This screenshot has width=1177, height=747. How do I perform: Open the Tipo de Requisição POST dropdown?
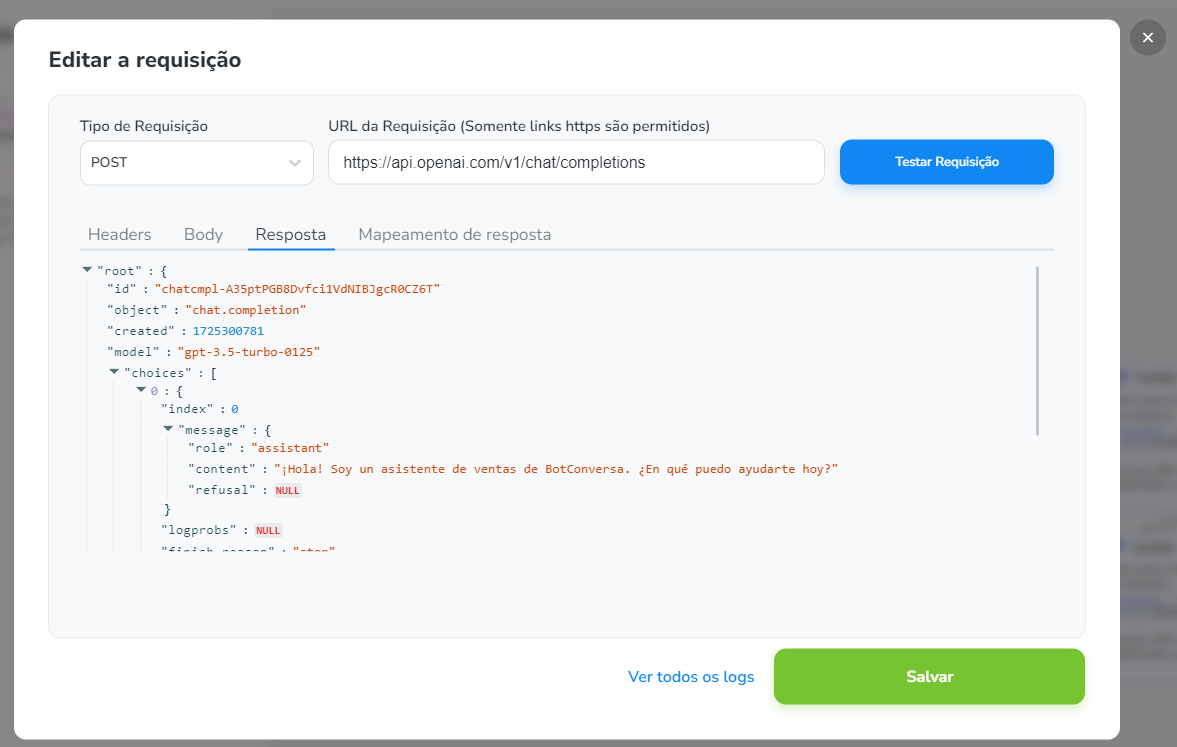tap(197, 162)
